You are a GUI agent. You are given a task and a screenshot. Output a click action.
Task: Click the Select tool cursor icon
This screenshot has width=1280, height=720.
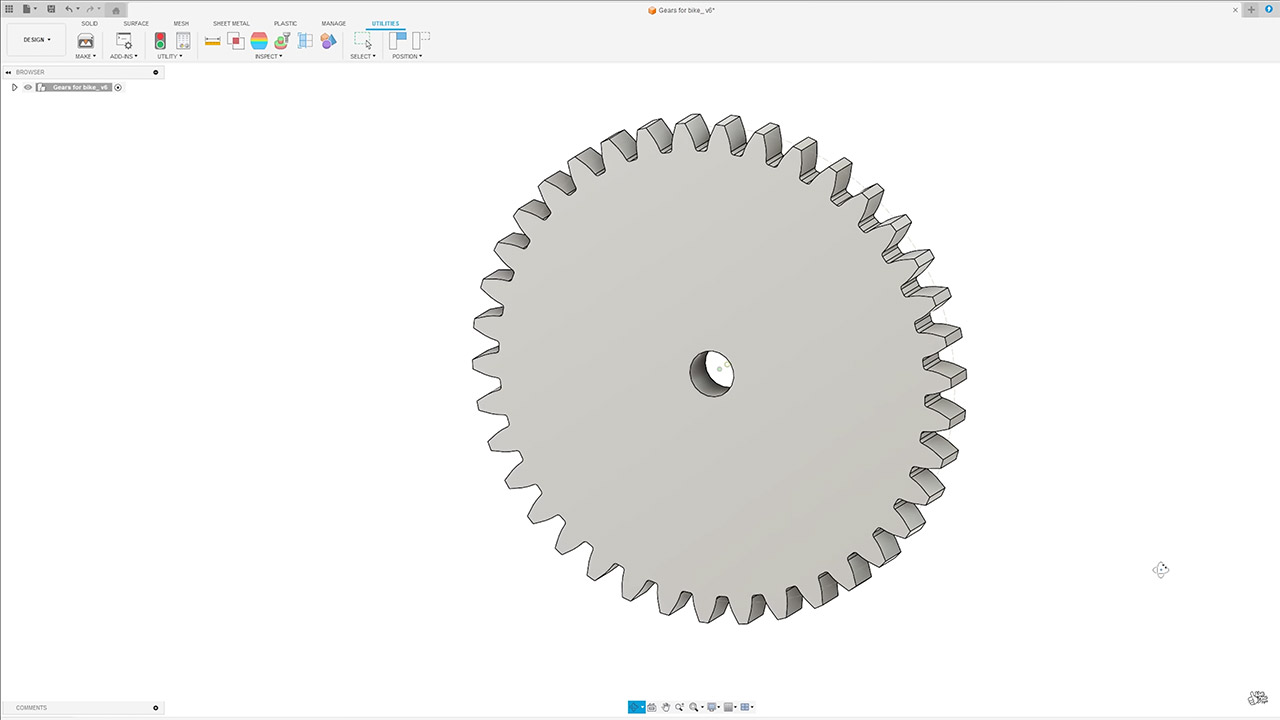click(x=362, y=41)
